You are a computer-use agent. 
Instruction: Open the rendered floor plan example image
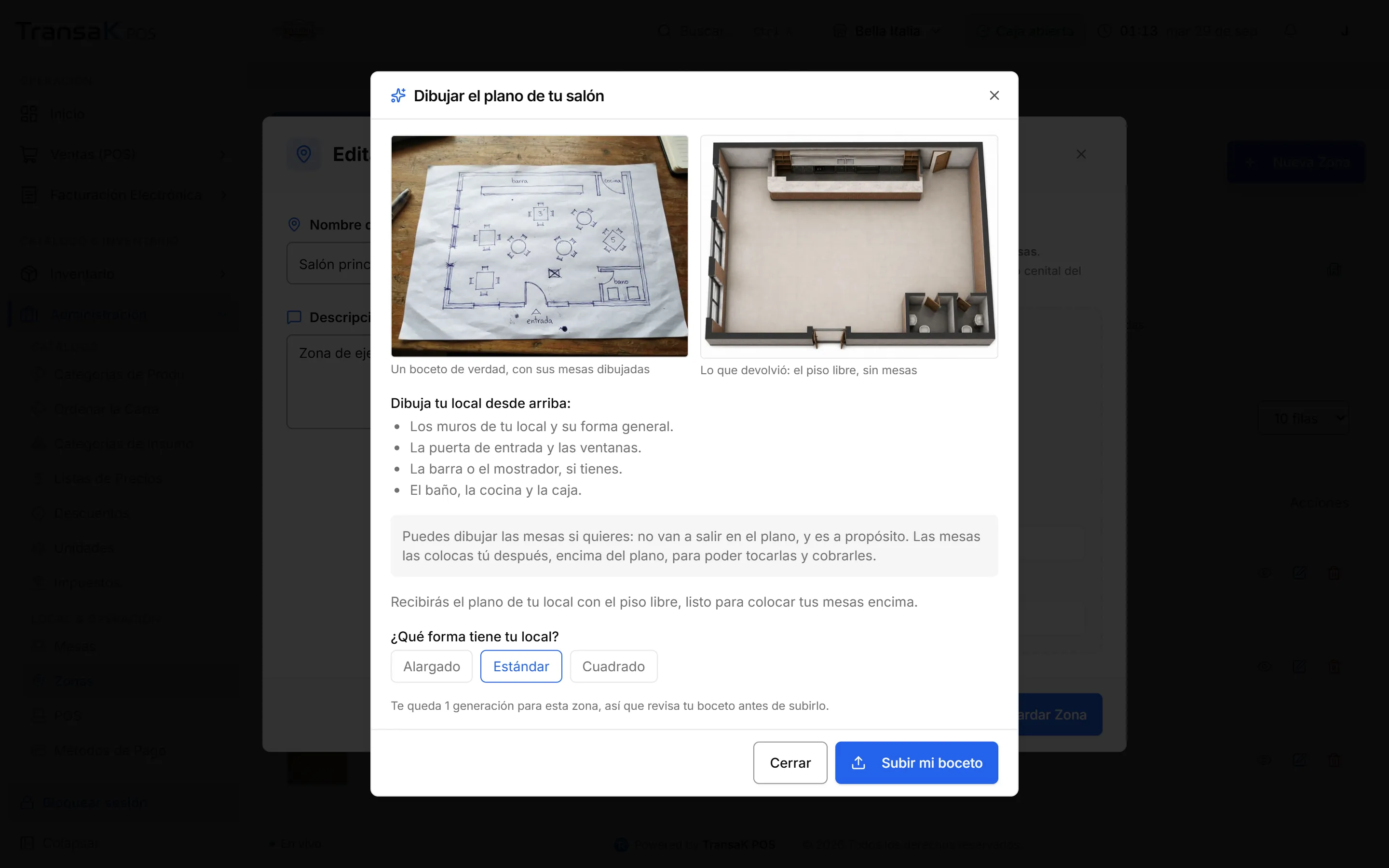coord(849,246)
